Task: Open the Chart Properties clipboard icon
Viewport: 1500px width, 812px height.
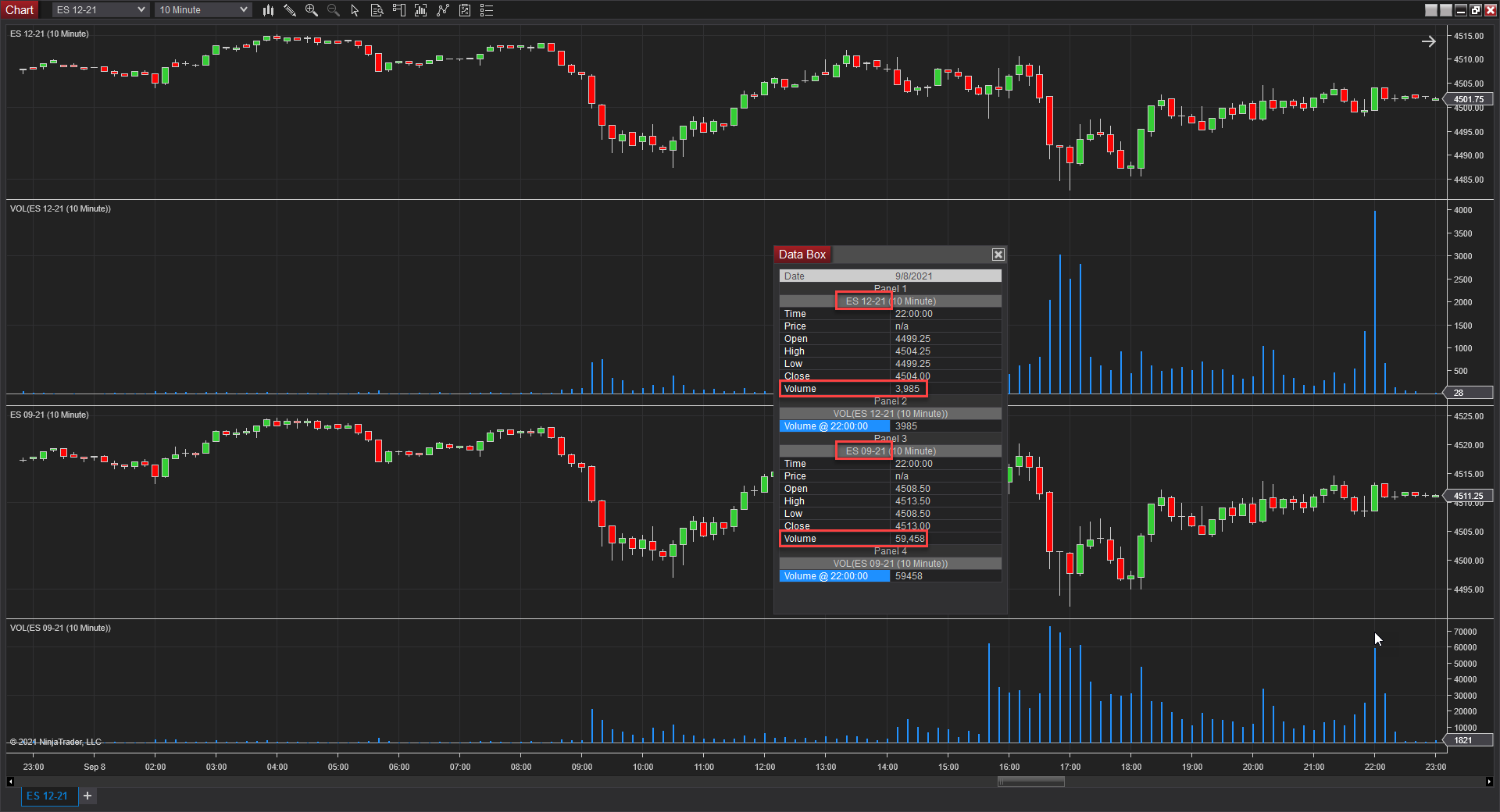Action: pyautogui.click(x=464, y=10)
